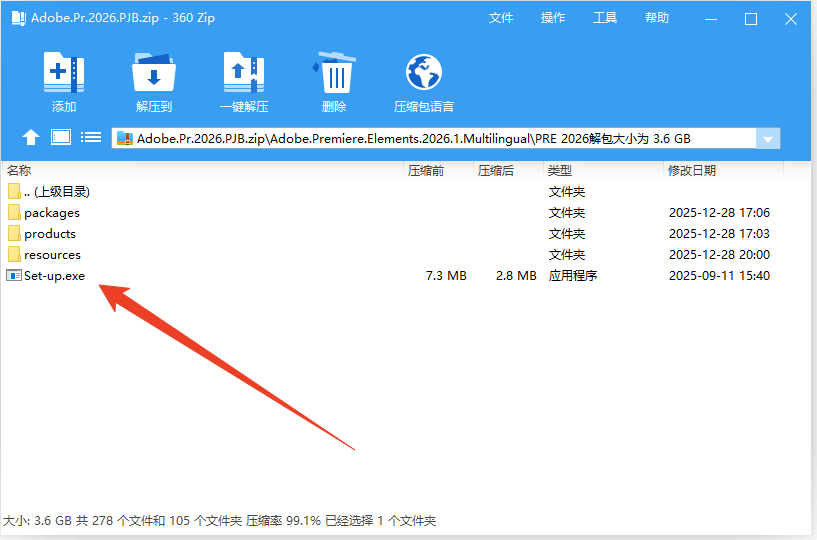This screenshot has height=540, width=817.
Task: Open the 帮助 menu
Action: 657,18
